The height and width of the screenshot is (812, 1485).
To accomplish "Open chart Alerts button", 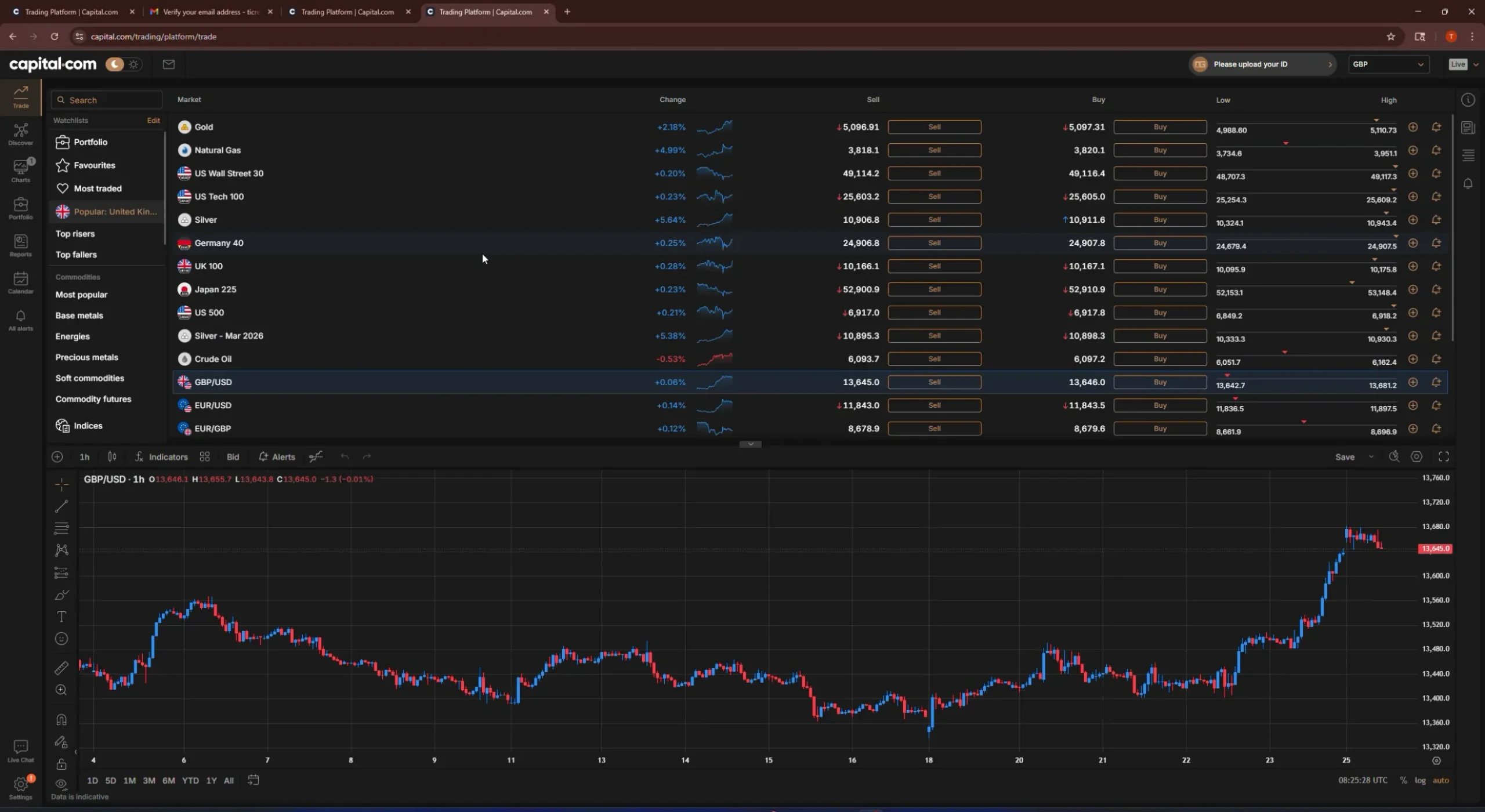I will pos(277,457).
